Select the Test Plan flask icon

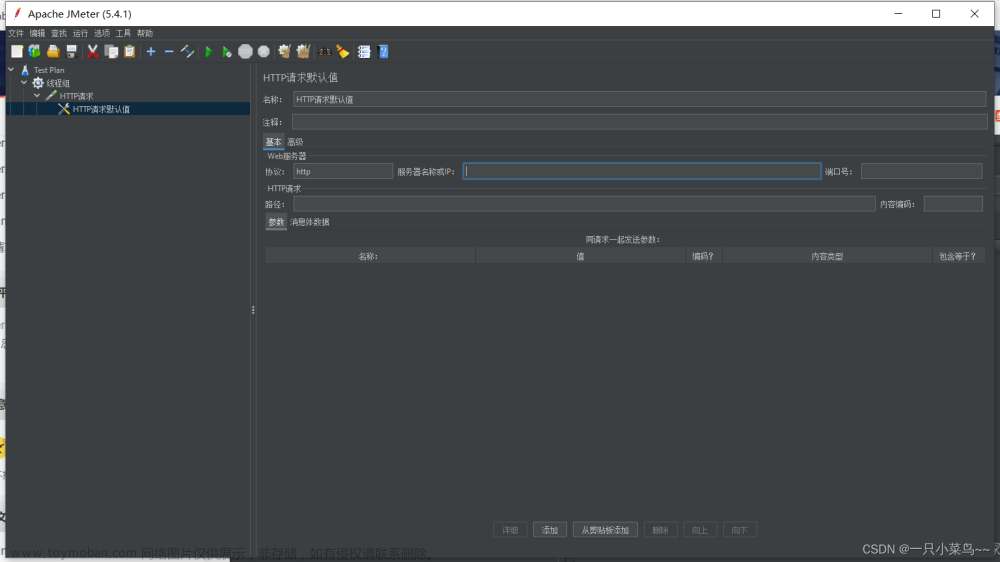25,70
